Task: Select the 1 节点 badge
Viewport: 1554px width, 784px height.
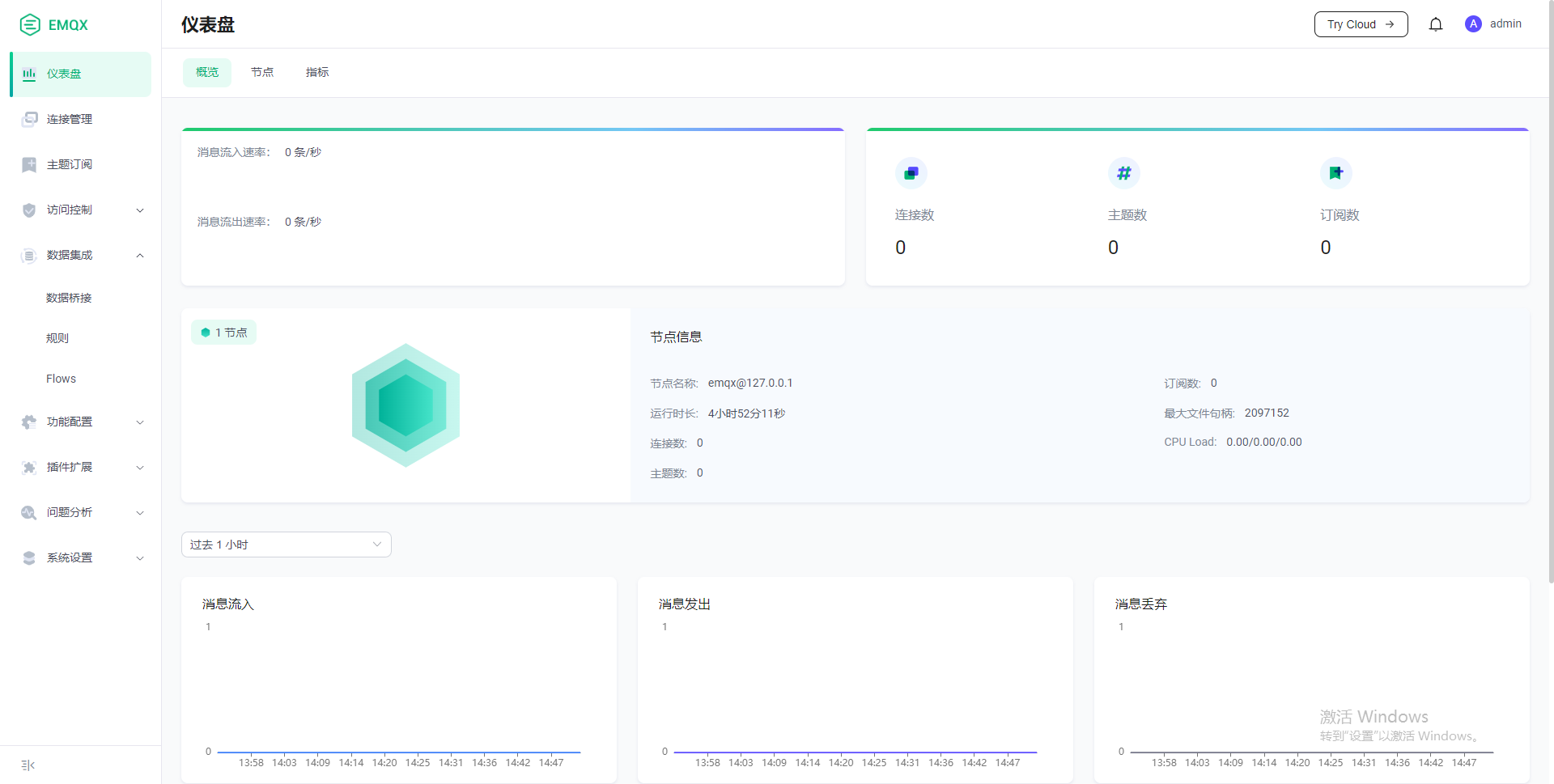Action: (224, 333)
